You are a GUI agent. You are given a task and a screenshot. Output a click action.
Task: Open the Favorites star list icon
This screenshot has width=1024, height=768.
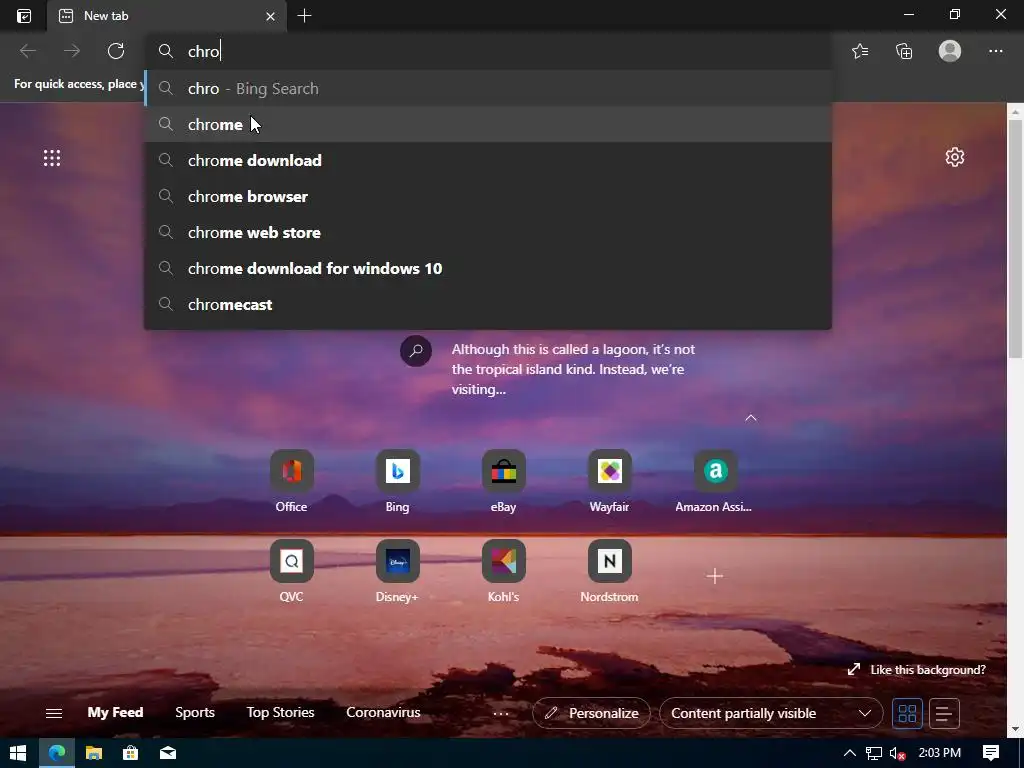pos(860,51)
